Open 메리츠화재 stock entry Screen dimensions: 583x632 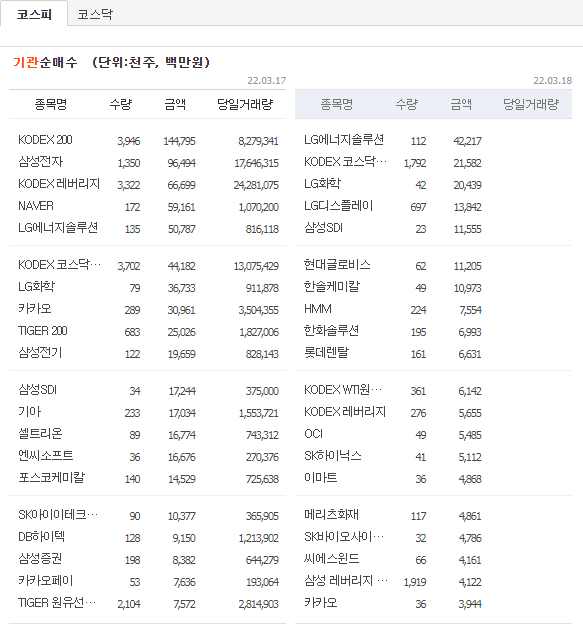click(x=331, y=515)
